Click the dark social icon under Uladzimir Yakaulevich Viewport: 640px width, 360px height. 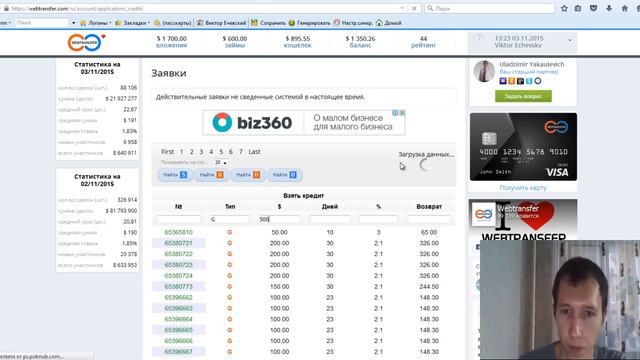click(520, 81)
